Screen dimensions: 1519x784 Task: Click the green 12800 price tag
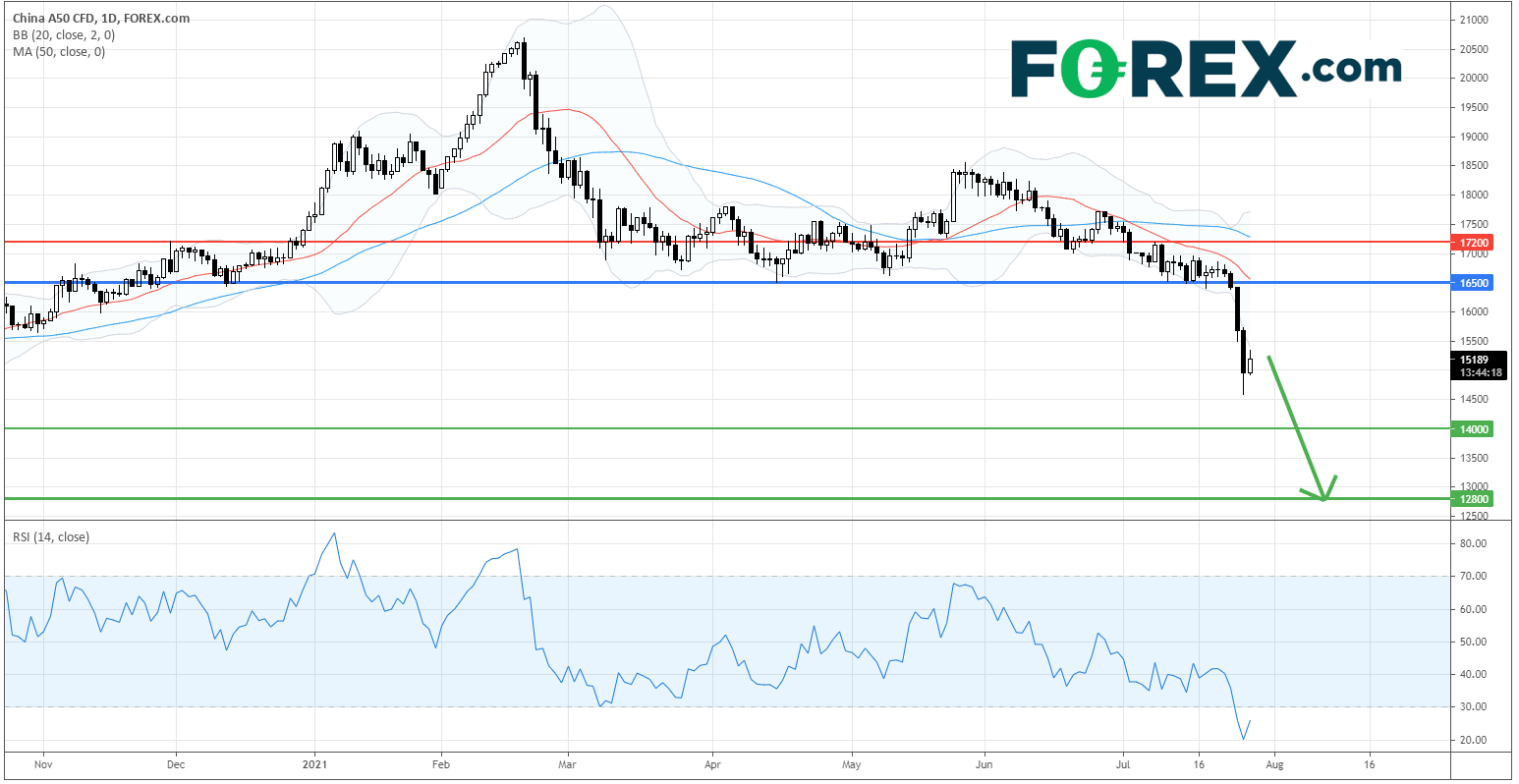1473,499
